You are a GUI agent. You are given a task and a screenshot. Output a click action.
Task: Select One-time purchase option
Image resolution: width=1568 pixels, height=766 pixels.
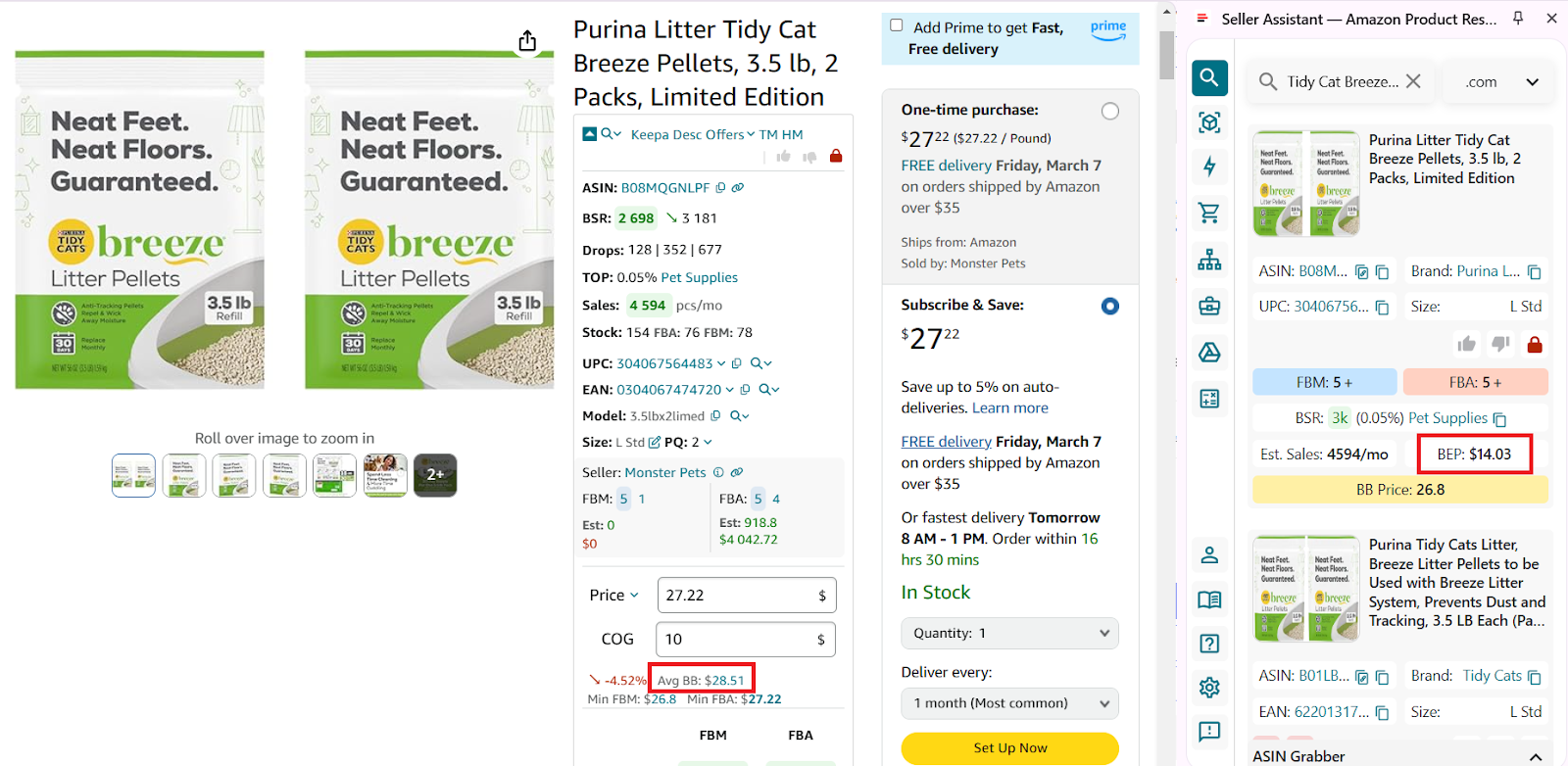[1109, 110]
